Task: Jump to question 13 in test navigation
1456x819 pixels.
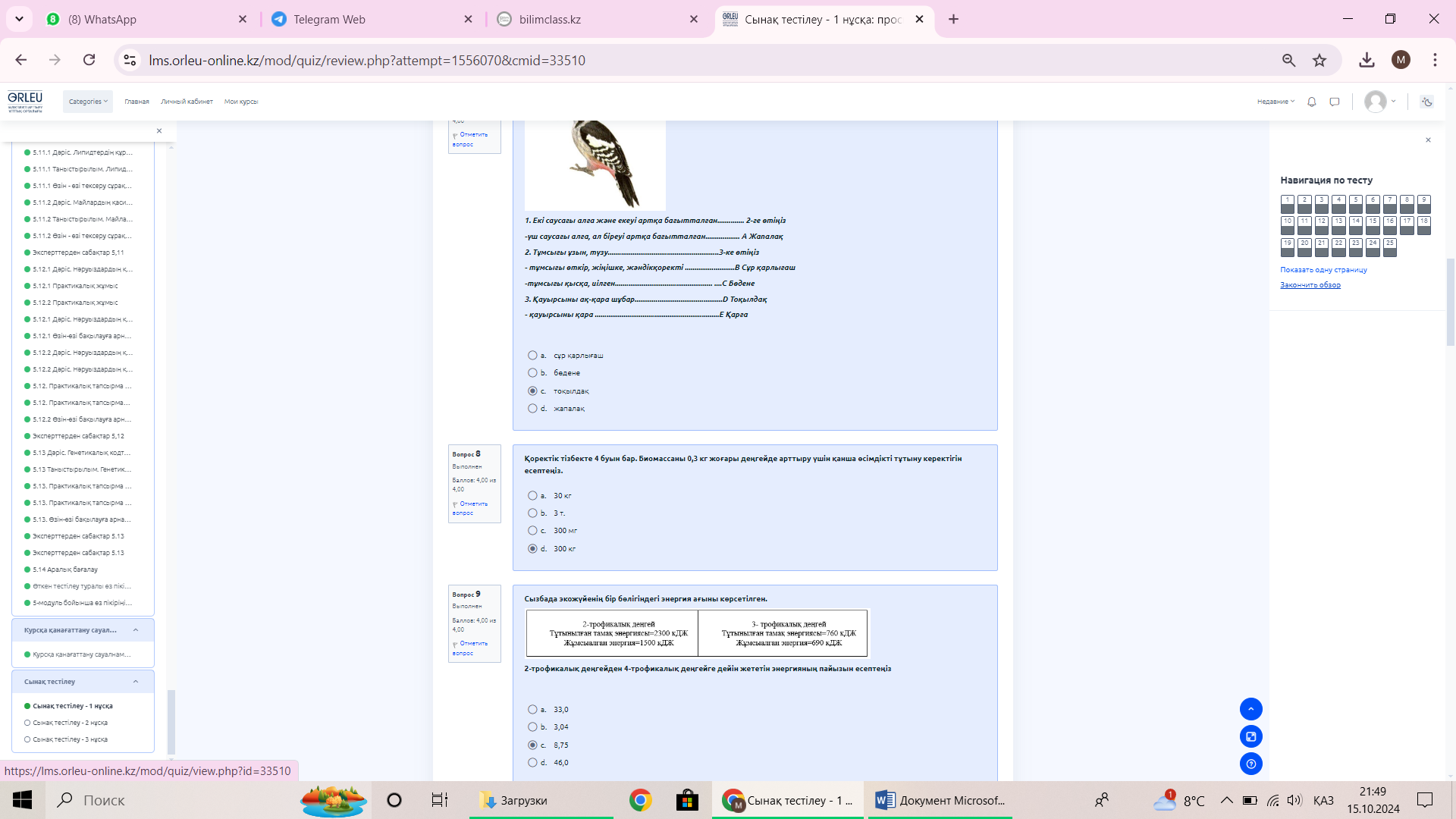Action: coord(1338,224)
